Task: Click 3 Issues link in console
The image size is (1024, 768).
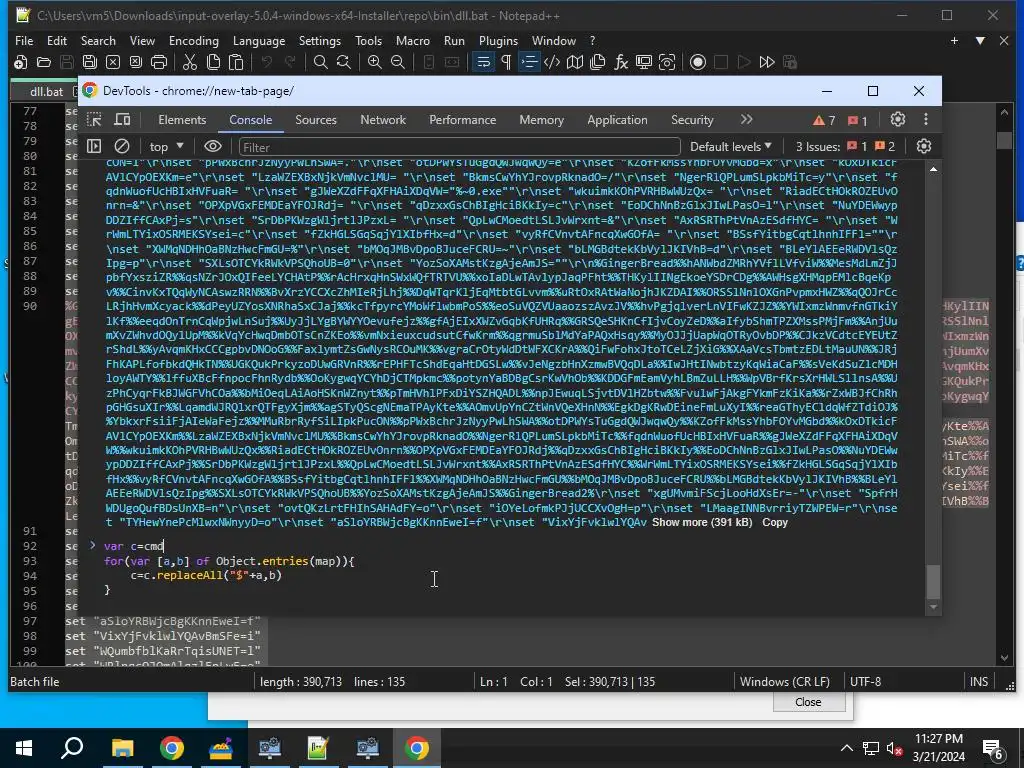Action: [x=845, y=146]
